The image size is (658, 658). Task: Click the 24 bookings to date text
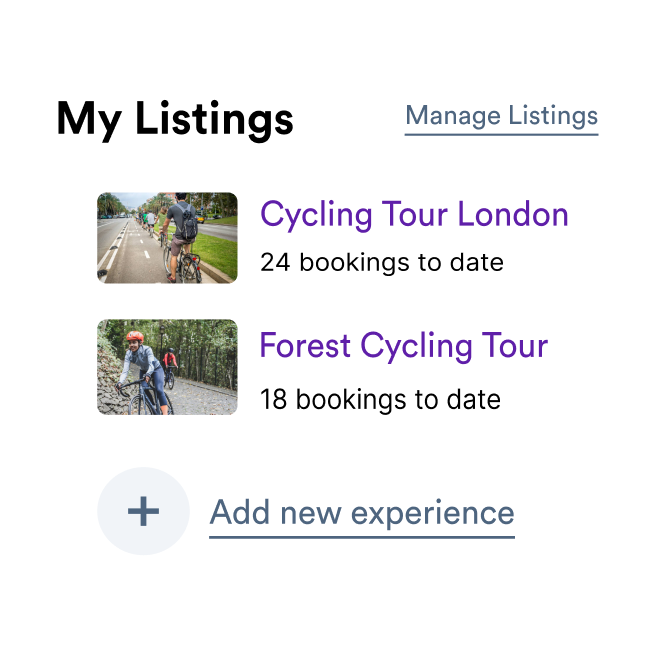pos(381,263)
